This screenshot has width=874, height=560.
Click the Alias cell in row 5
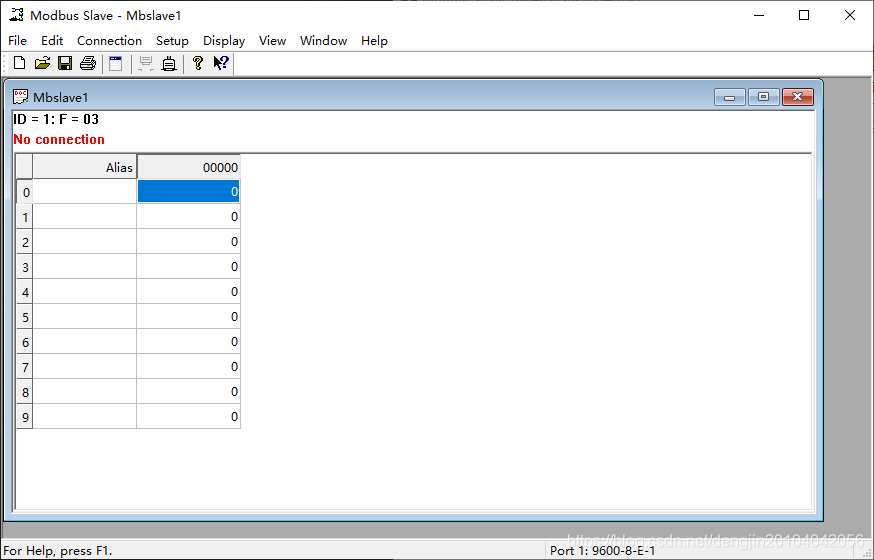[85, 316]
